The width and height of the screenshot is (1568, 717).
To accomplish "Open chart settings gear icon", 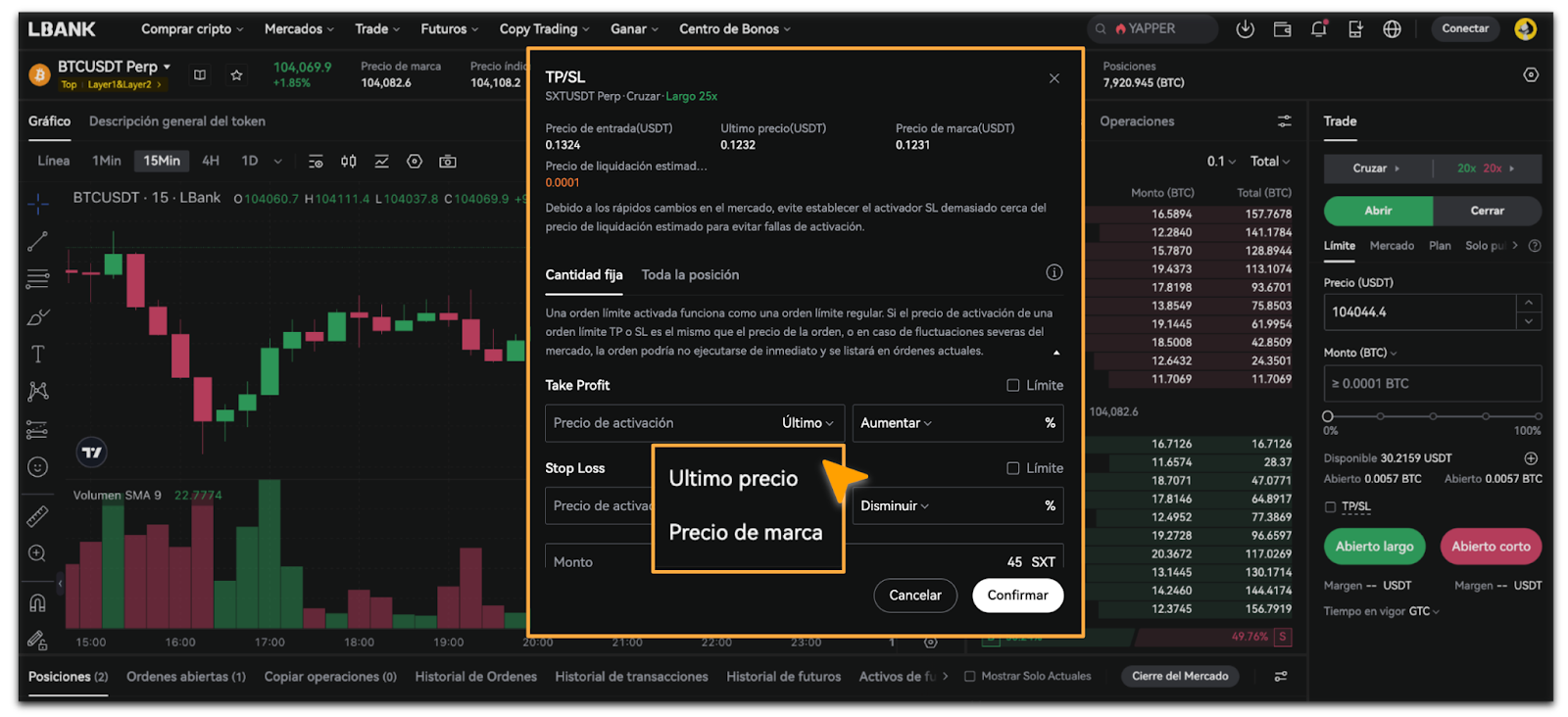I will pyautogui.click(x=415, y=162).
